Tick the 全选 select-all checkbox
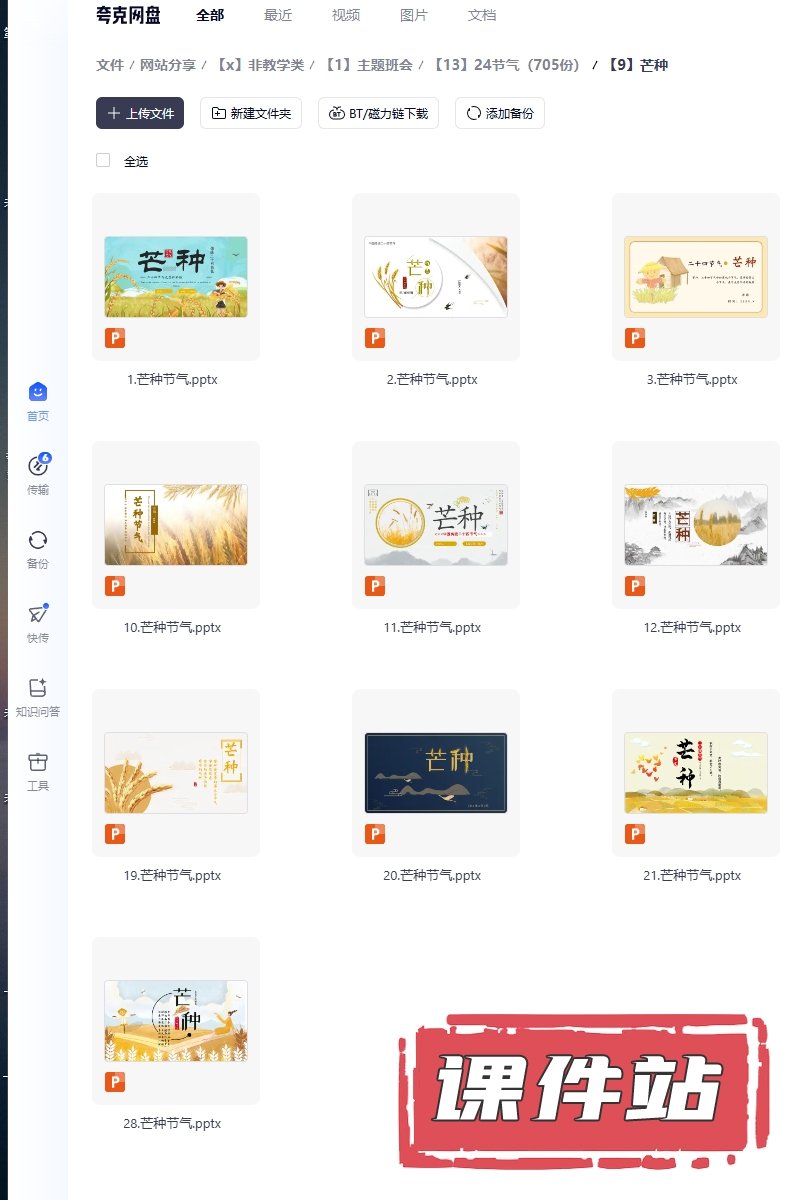Viewport: 800px width, 1200px height. pyautogui.click(x=103, y=160)
